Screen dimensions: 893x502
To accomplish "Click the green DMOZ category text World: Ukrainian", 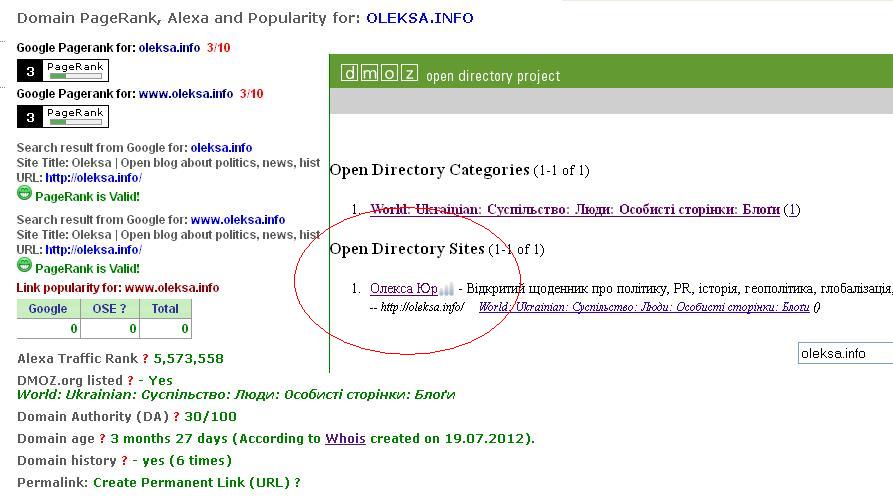I will 236,395.
